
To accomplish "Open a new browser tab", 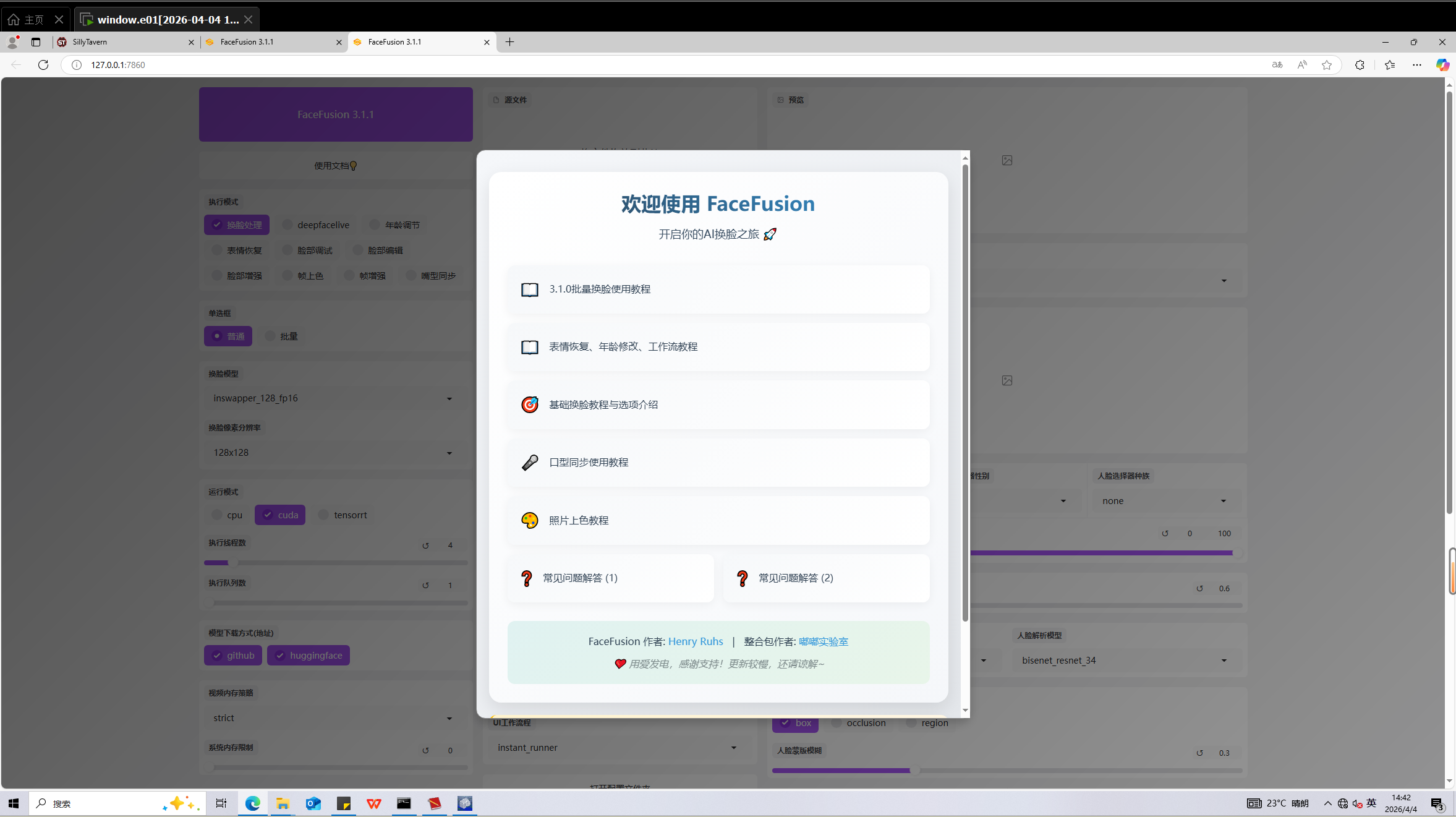I will tap(509, 42).
